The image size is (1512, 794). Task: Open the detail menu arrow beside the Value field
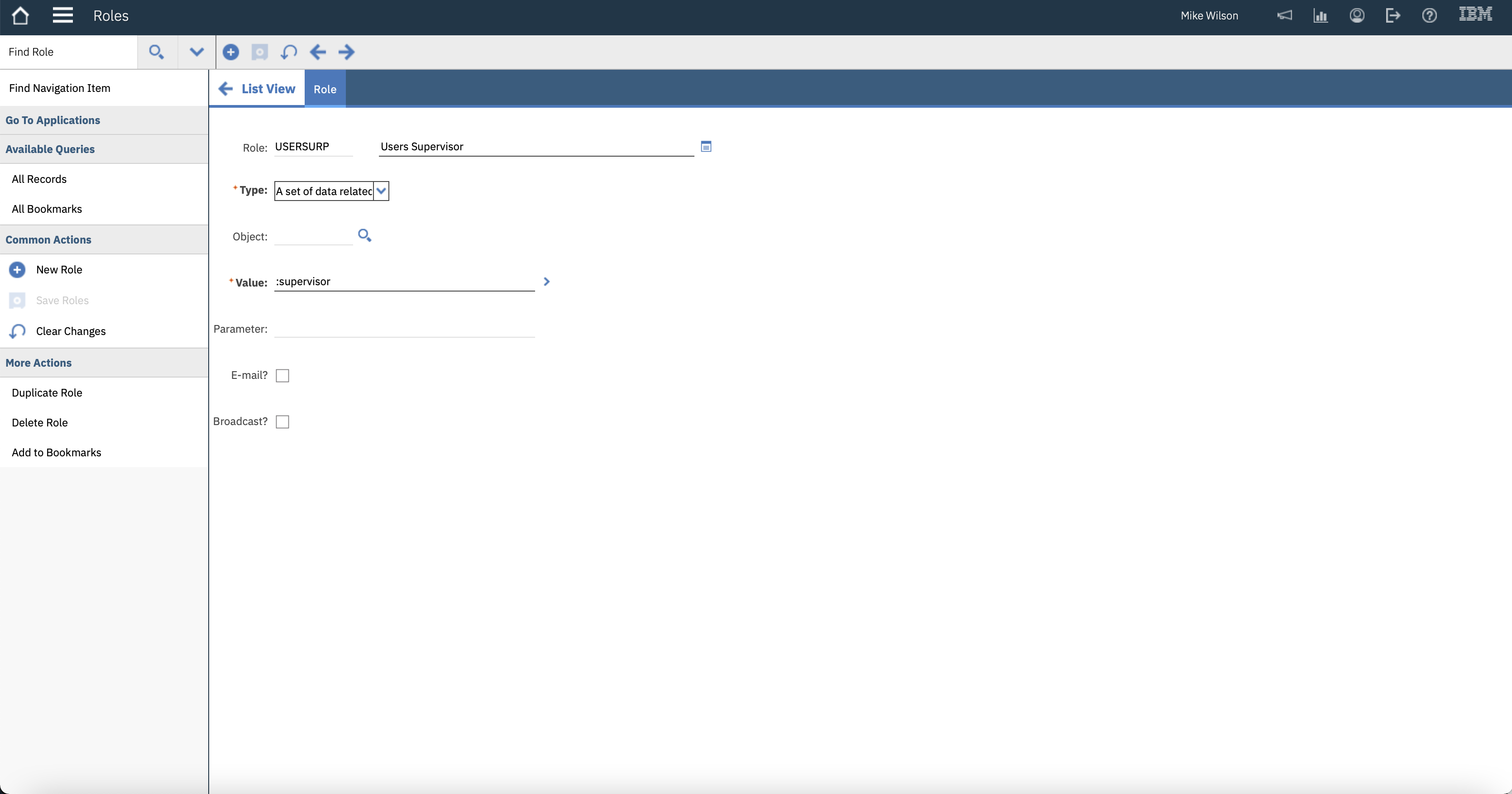546,281
